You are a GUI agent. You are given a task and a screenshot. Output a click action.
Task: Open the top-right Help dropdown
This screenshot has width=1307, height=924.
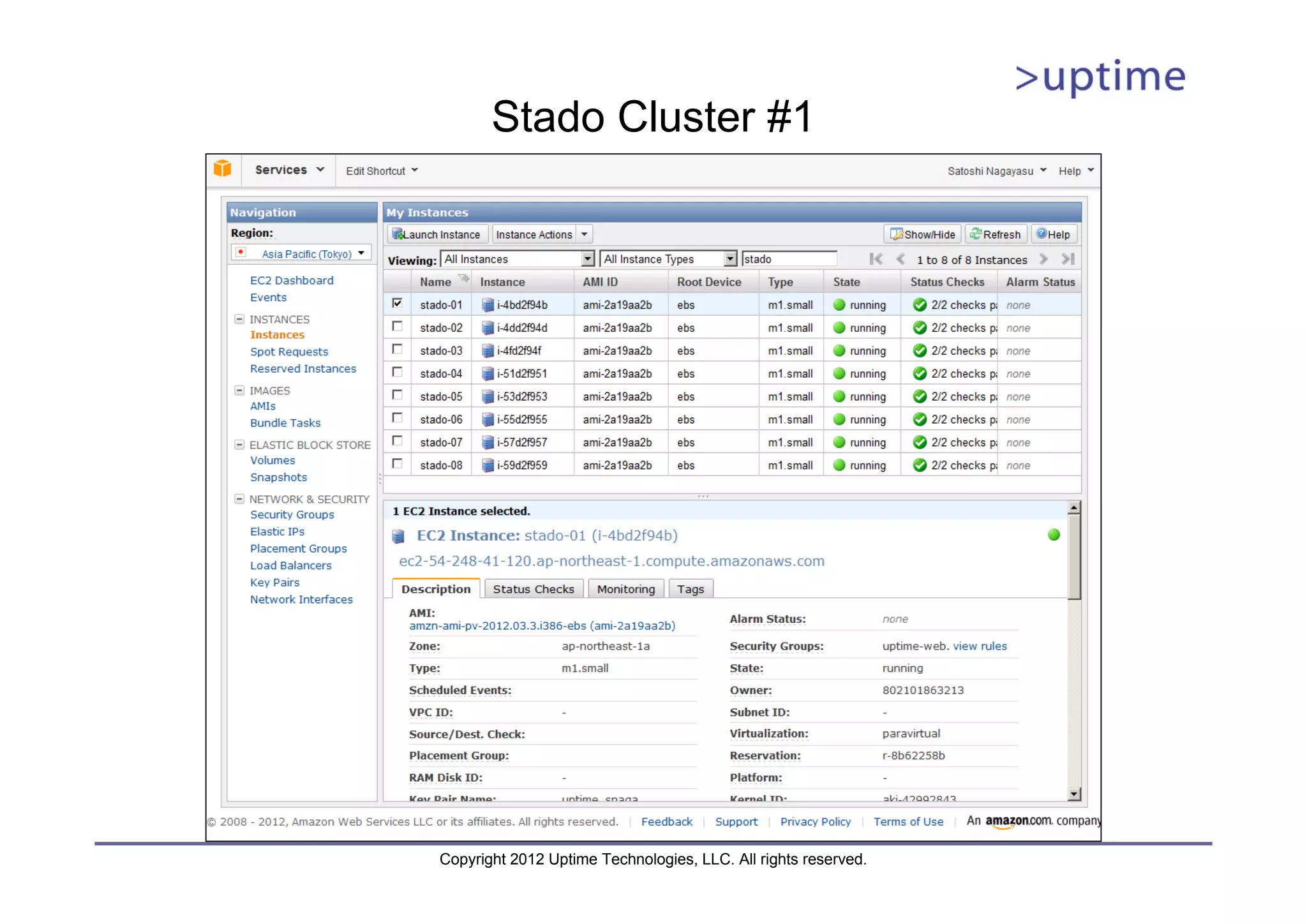pos(1076,171)
